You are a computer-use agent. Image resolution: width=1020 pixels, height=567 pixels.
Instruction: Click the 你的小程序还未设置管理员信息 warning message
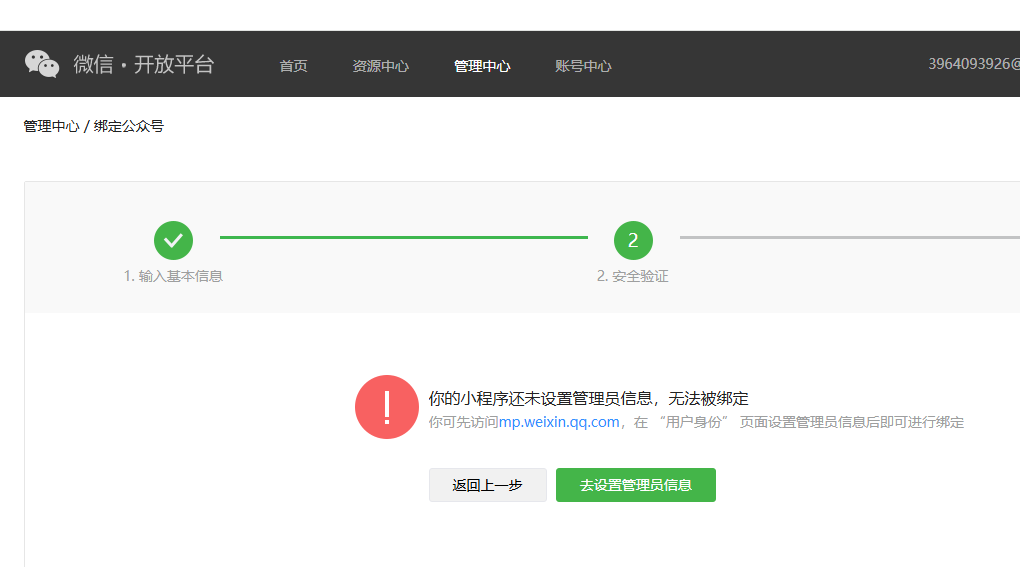[x=589, y=399]
